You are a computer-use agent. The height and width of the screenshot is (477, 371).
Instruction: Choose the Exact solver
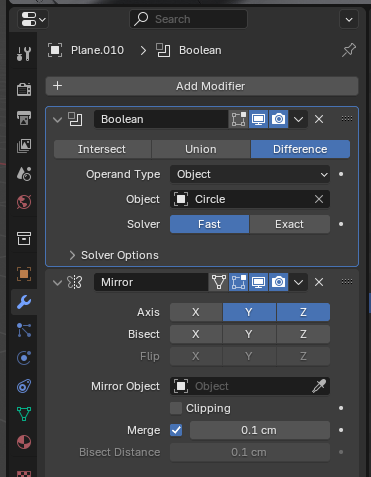pyautogui.click(x=290, y=224)
